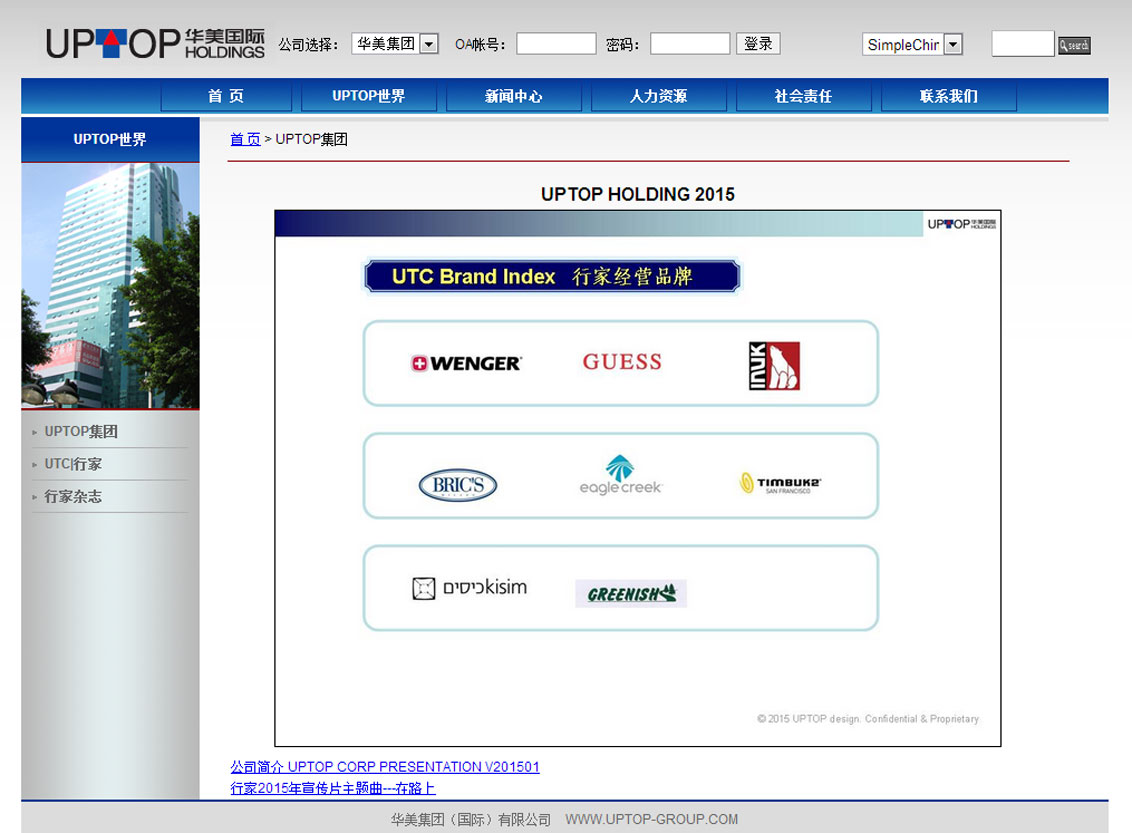Click the UTC Brand Index banner
1132x833 pixels.
click(552, 276)
